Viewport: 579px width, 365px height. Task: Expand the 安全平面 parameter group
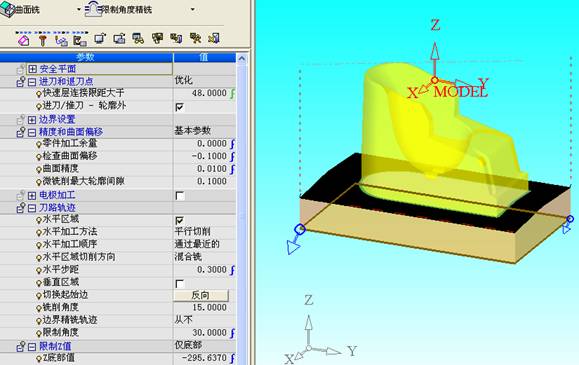point(32,69)
